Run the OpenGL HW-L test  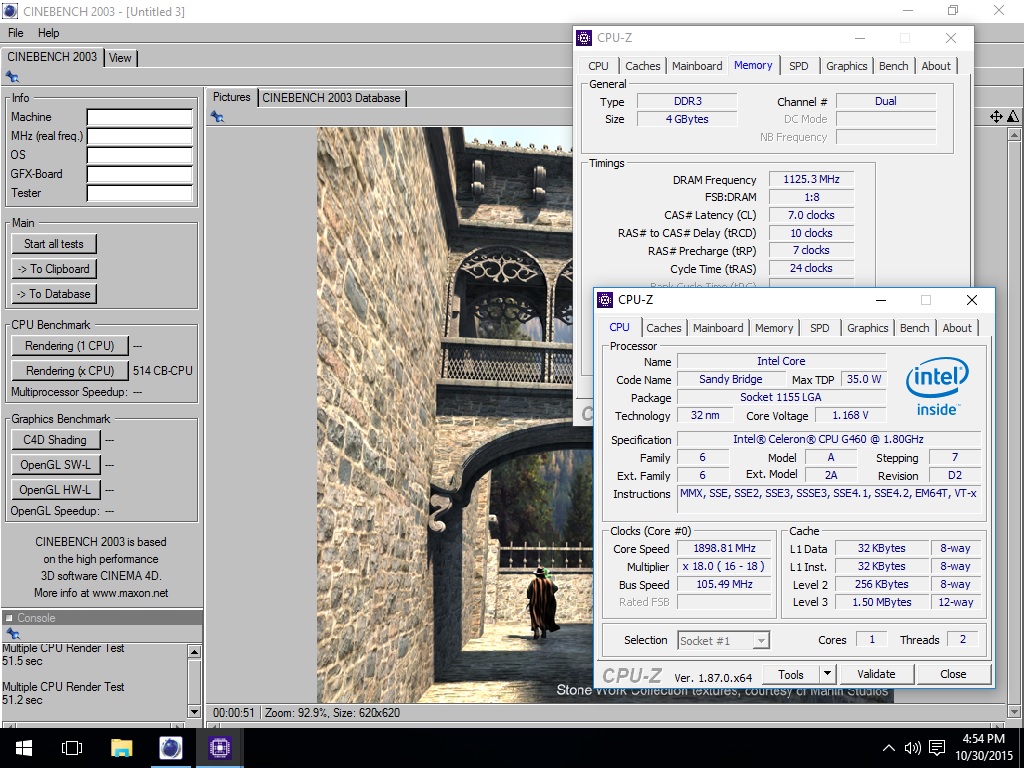[56, 490]
